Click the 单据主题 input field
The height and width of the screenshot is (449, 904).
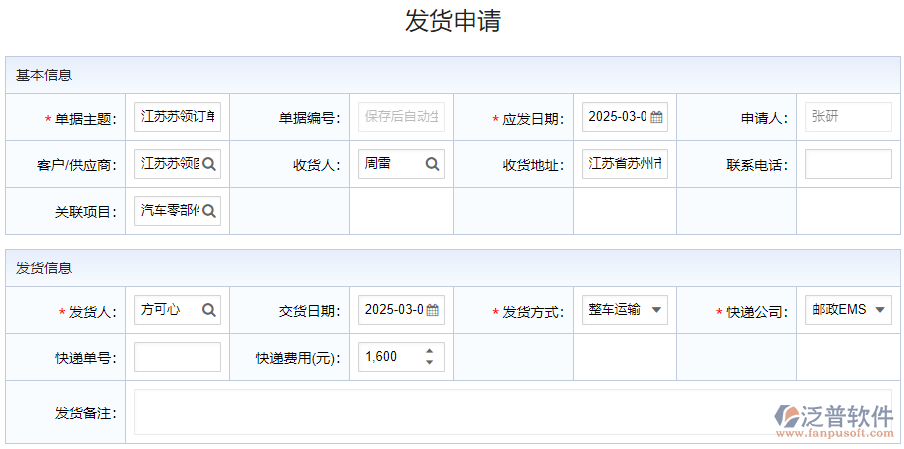[x=177, y=117]
